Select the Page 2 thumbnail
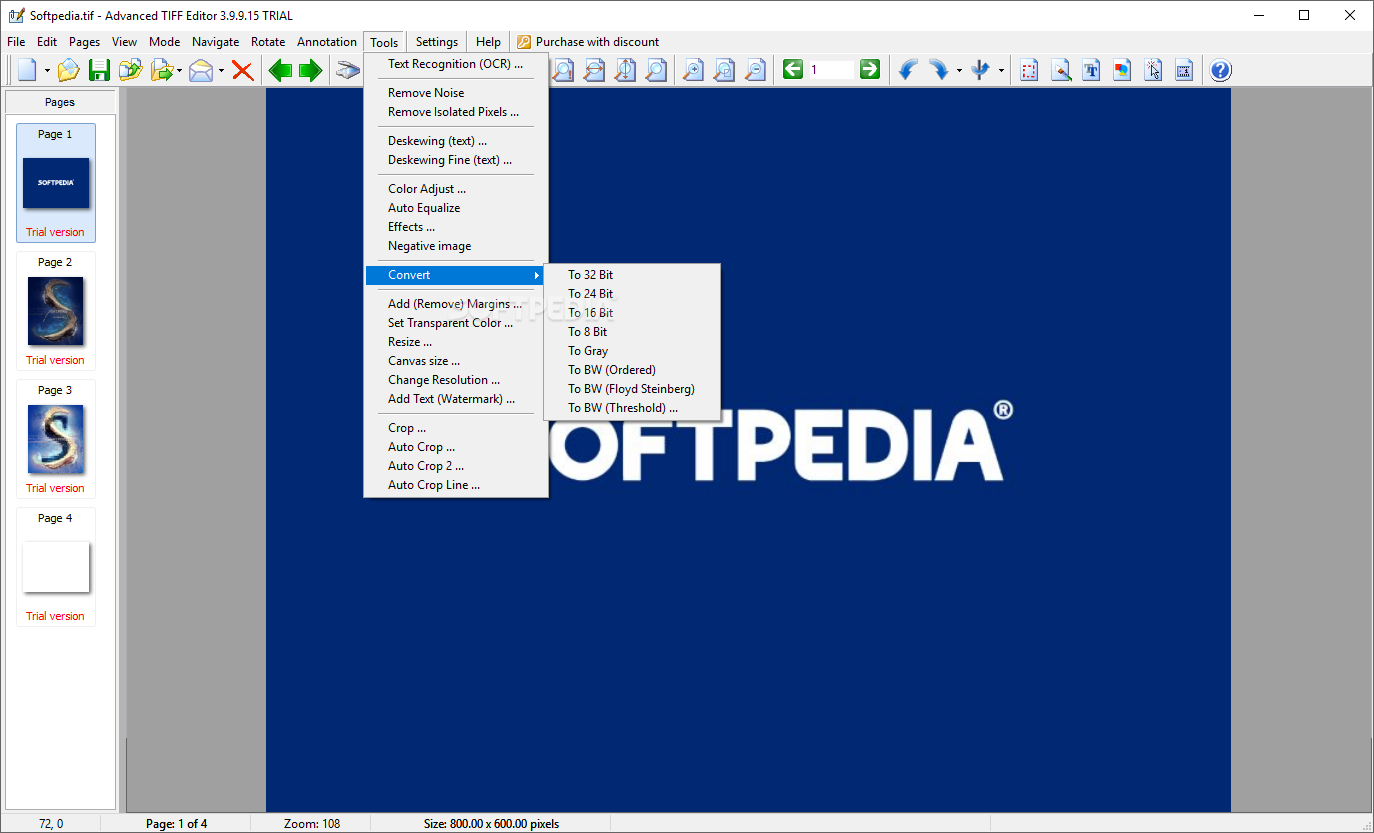 coord(56,311)
